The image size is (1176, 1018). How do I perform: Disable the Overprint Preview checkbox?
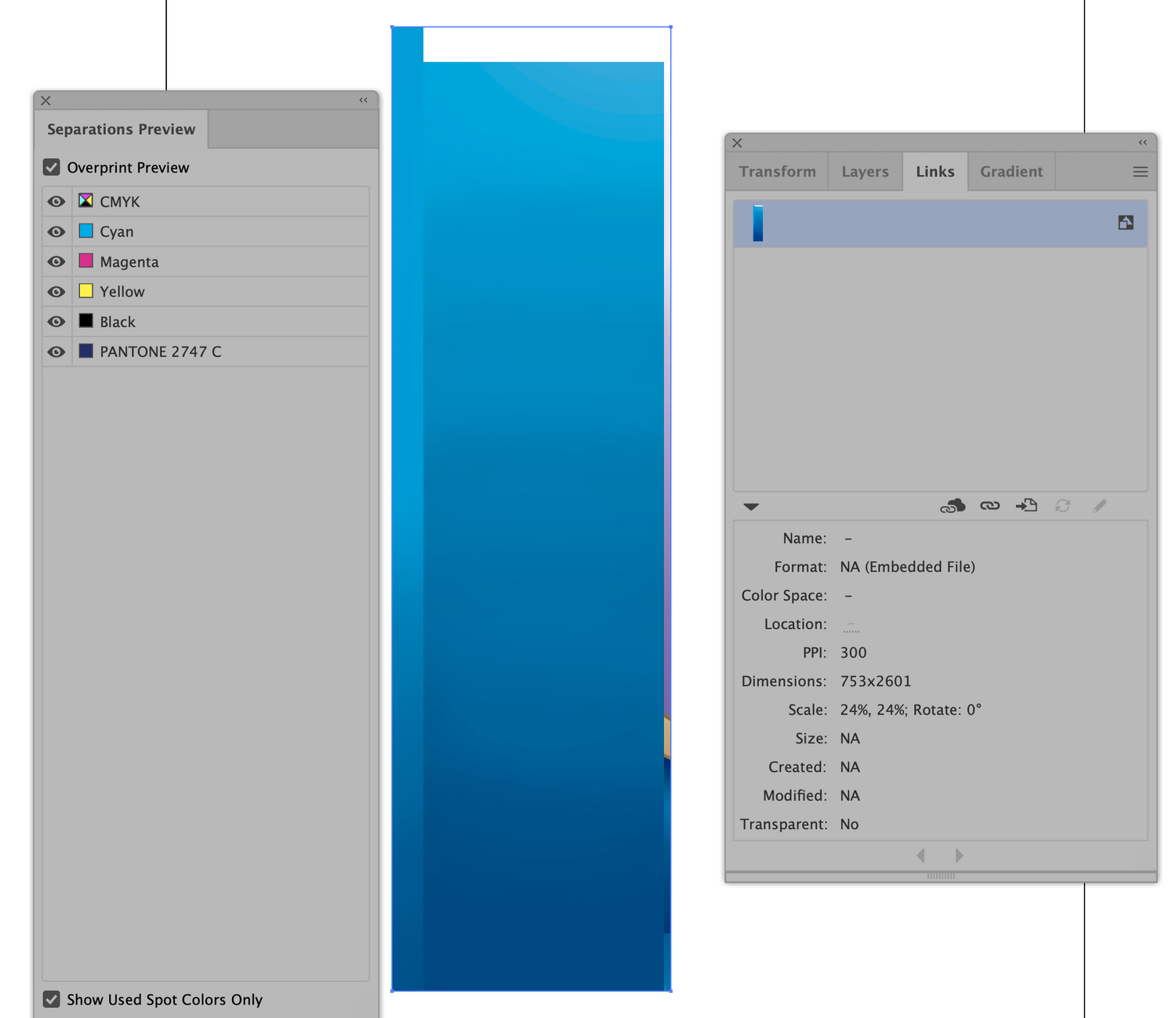51,167
